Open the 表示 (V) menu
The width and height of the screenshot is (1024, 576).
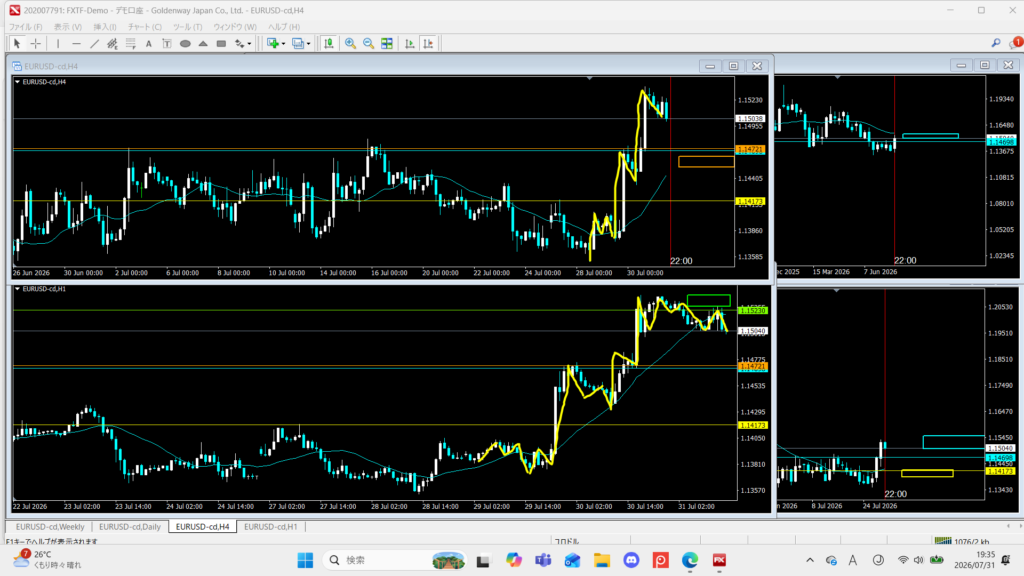click(x=68, y=27)
